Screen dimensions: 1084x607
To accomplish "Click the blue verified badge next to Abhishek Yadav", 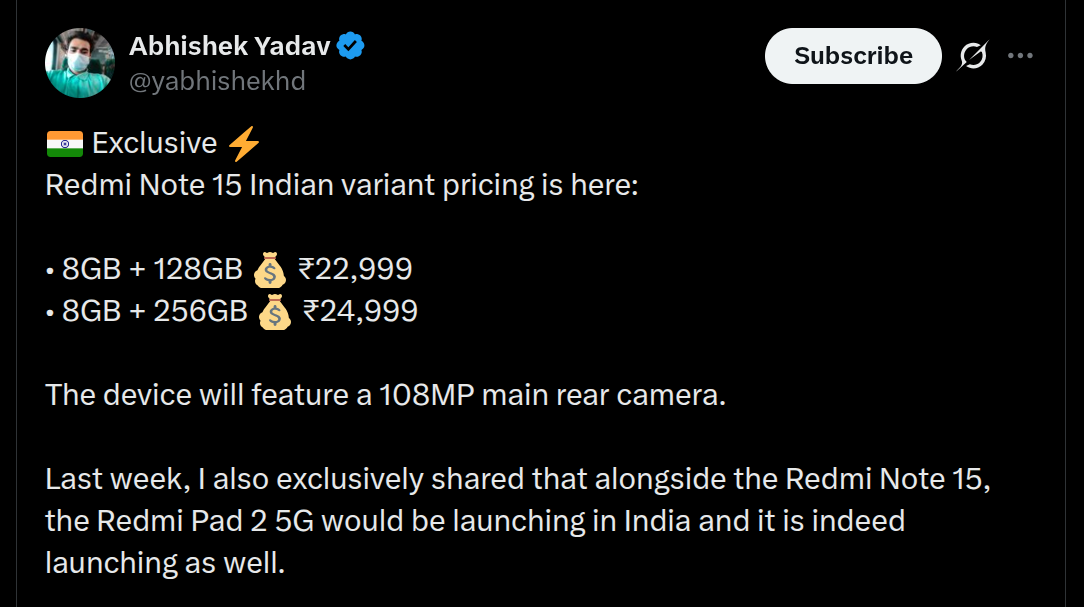I will pyautogui.click(x=348, y=43).
